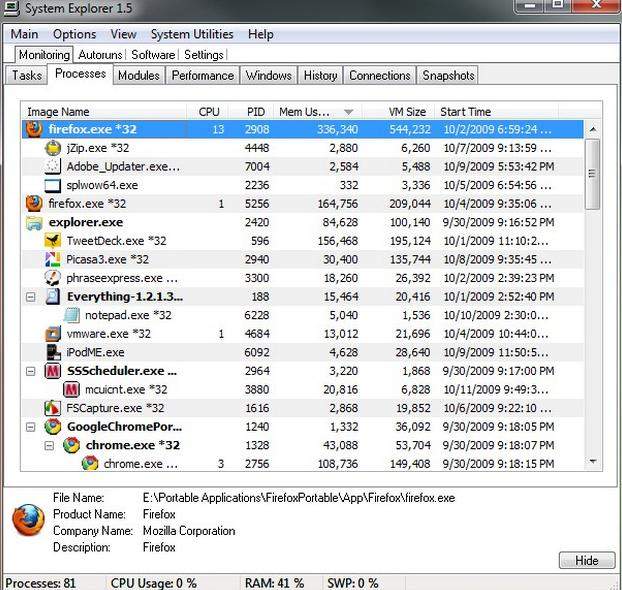Image resolution: width=622 pixels, height=590 pixels.
Task: Open the Performance tab
Action: point(203,75)
